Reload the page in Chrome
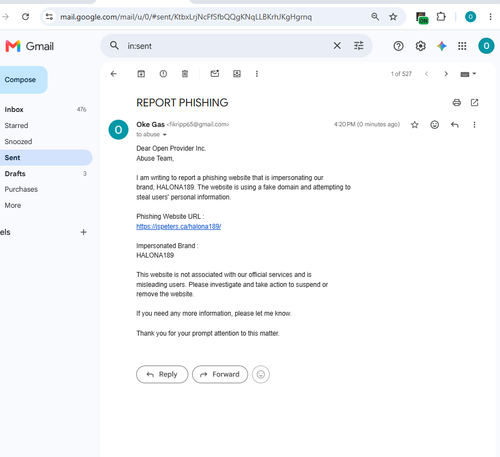Image resolution: width=500 pixels, height=457 pixels. [25, 16]
